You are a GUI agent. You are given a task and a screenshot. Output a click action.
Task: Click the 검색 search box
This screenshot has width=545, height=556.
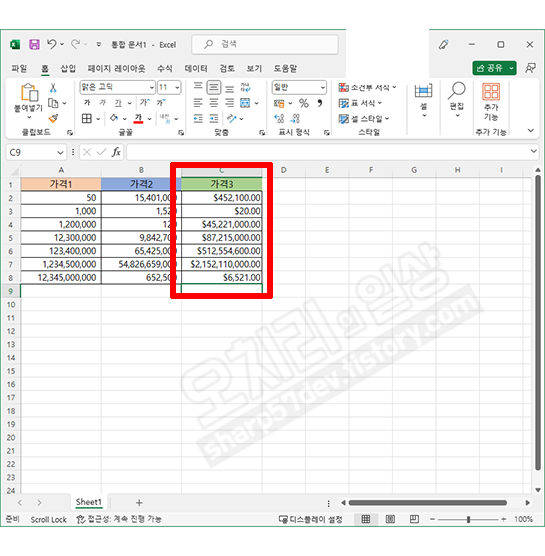265,44
